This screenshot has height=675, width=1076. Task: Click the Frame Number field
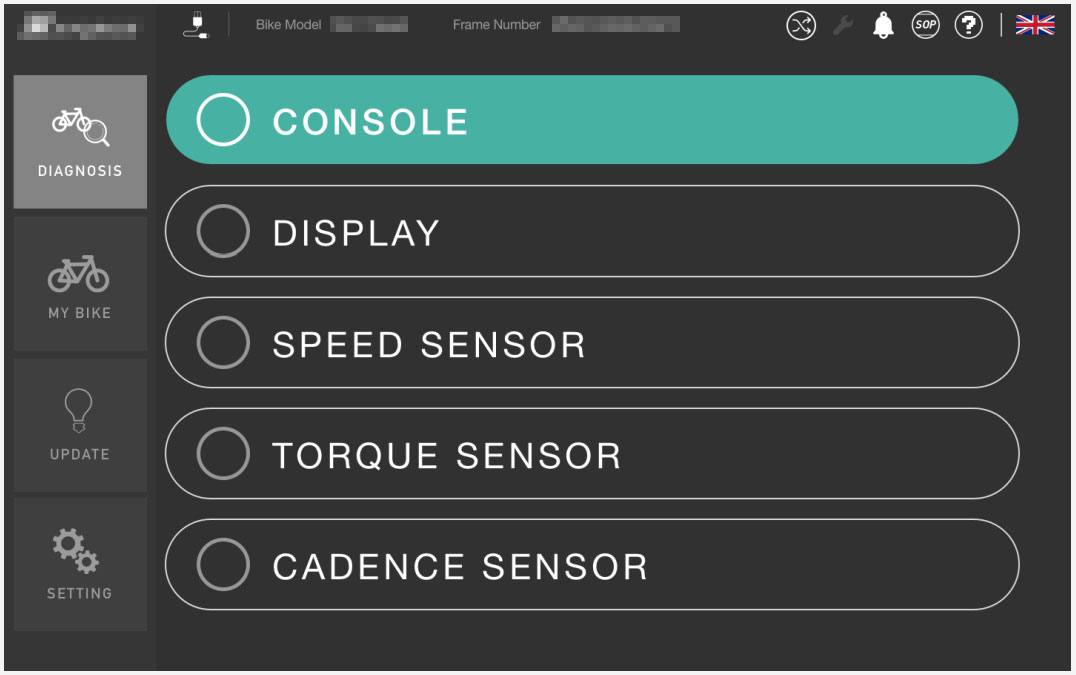pyautogui.click(x=615, y=25)
